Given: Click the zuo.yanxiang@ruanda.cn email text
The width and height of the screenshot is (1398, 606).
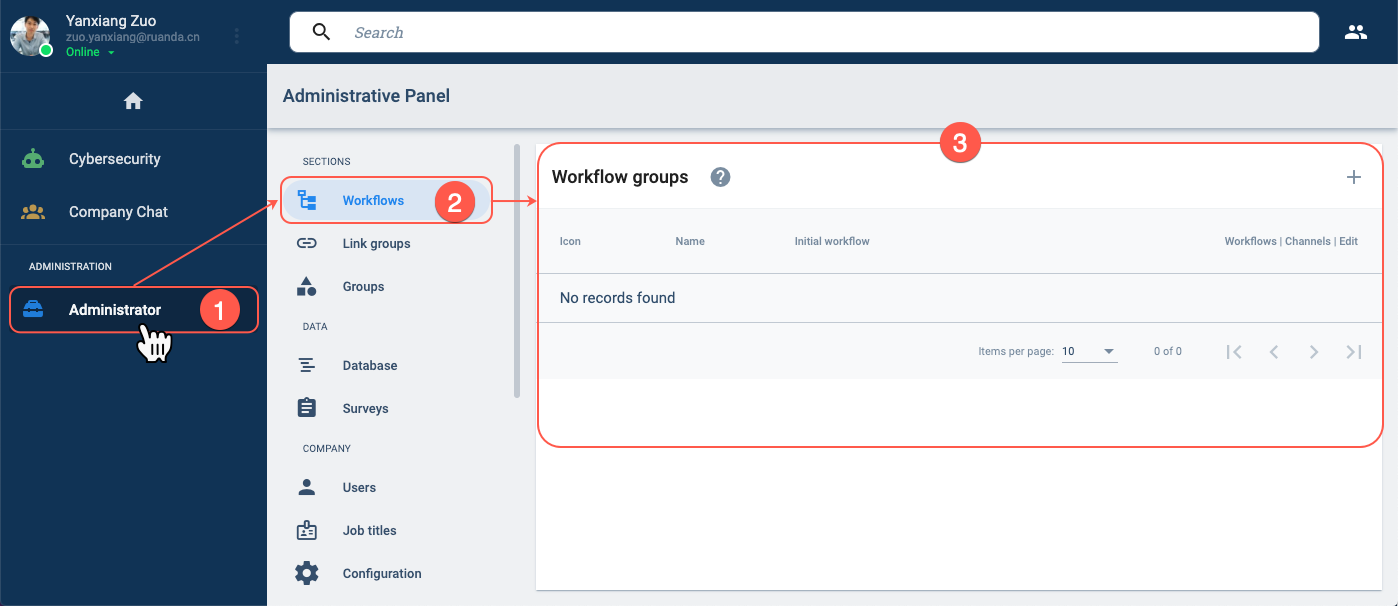Looking at the screenshot, I should [133, 37].
